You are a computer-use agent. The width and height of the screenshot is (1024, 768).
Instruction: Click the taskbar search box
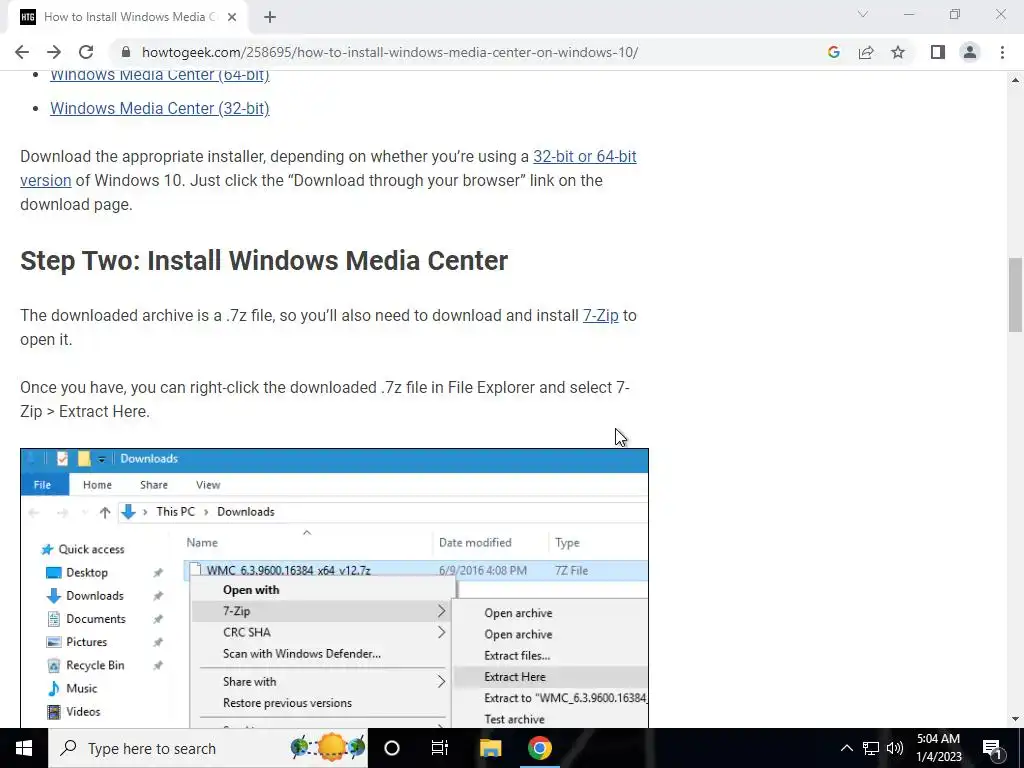208,748
